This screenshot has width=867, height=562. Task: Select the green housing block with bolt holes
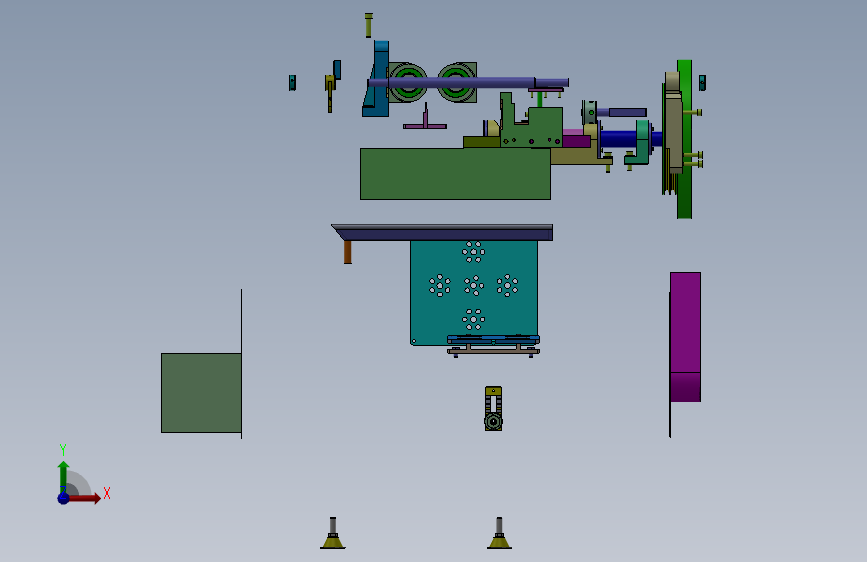[x=531, y=125]
